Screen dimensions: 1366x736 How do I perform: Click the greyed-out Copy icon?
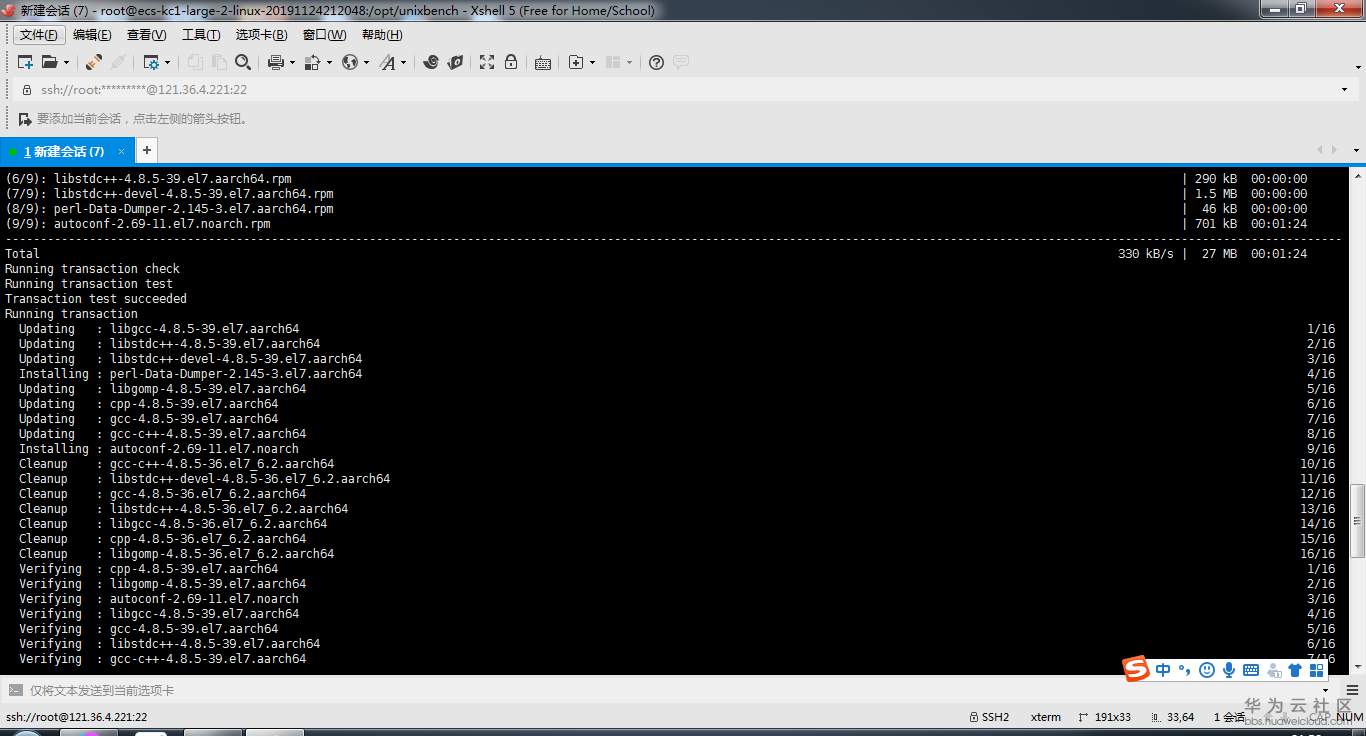click(195, 62)
